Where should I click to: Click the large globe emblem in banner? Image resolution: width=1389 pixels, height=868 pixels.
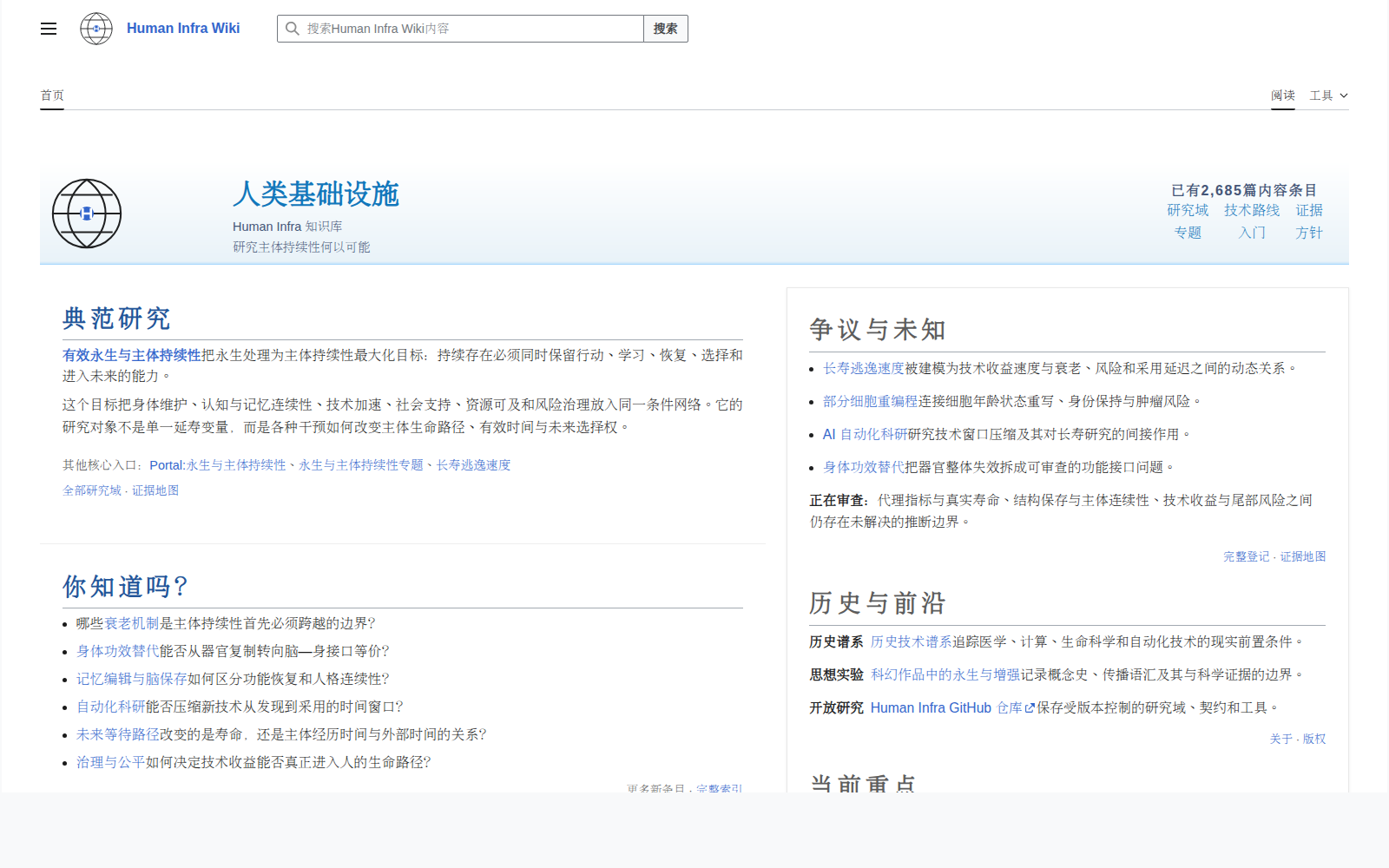(87, 214)
